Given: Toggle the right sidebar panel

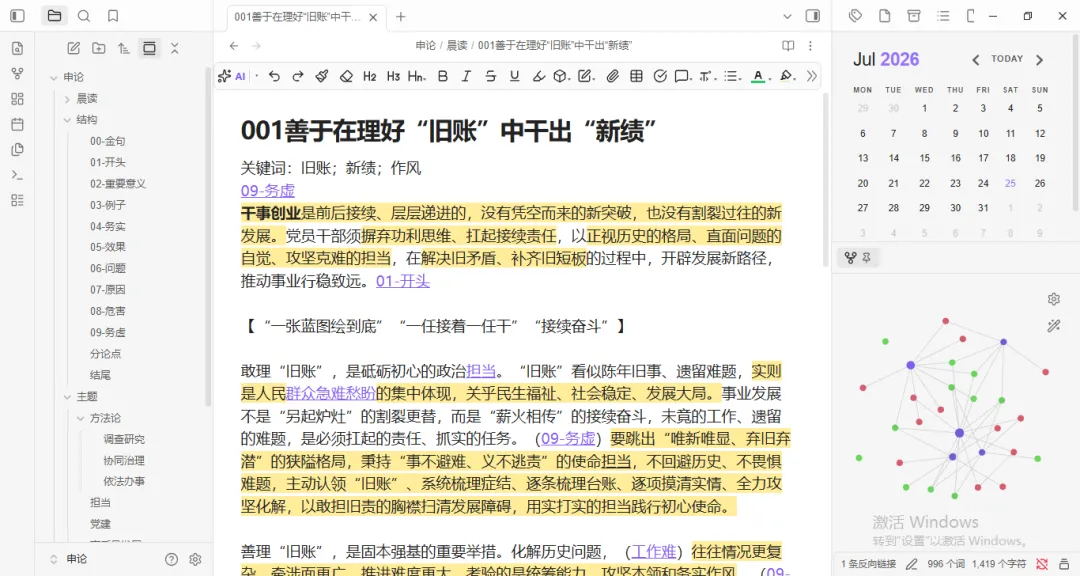Looking at the screenshot, I should (x=813, y=16).
